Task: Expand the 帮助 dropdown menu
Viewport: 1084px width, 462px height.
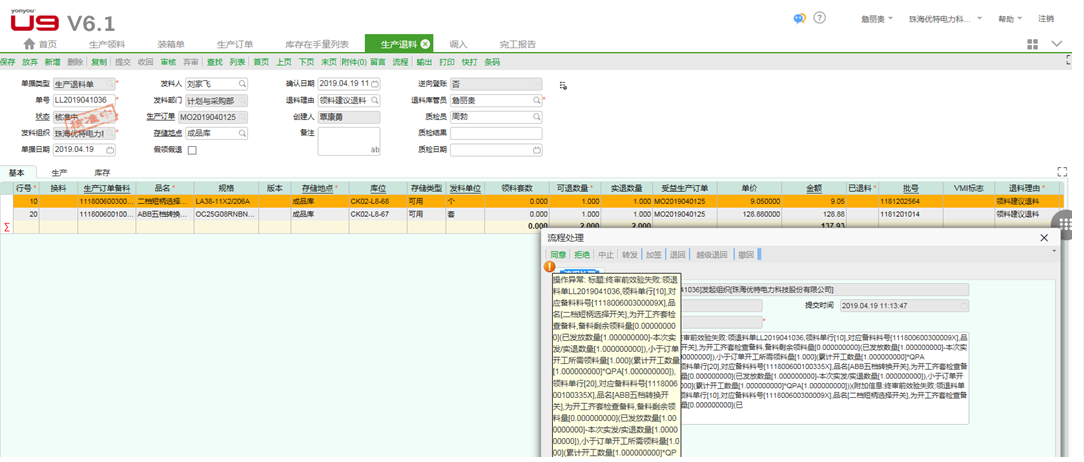Action: [x=1011, y=19]
